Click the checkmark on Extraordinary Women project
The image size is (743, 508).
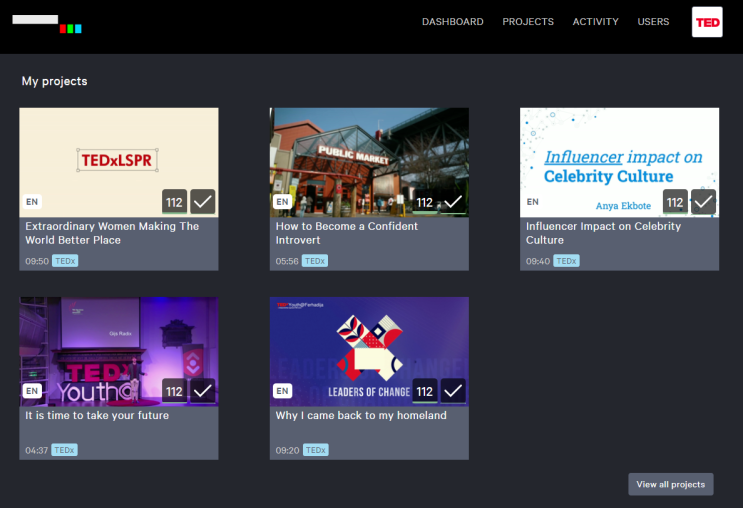(203, 202)
